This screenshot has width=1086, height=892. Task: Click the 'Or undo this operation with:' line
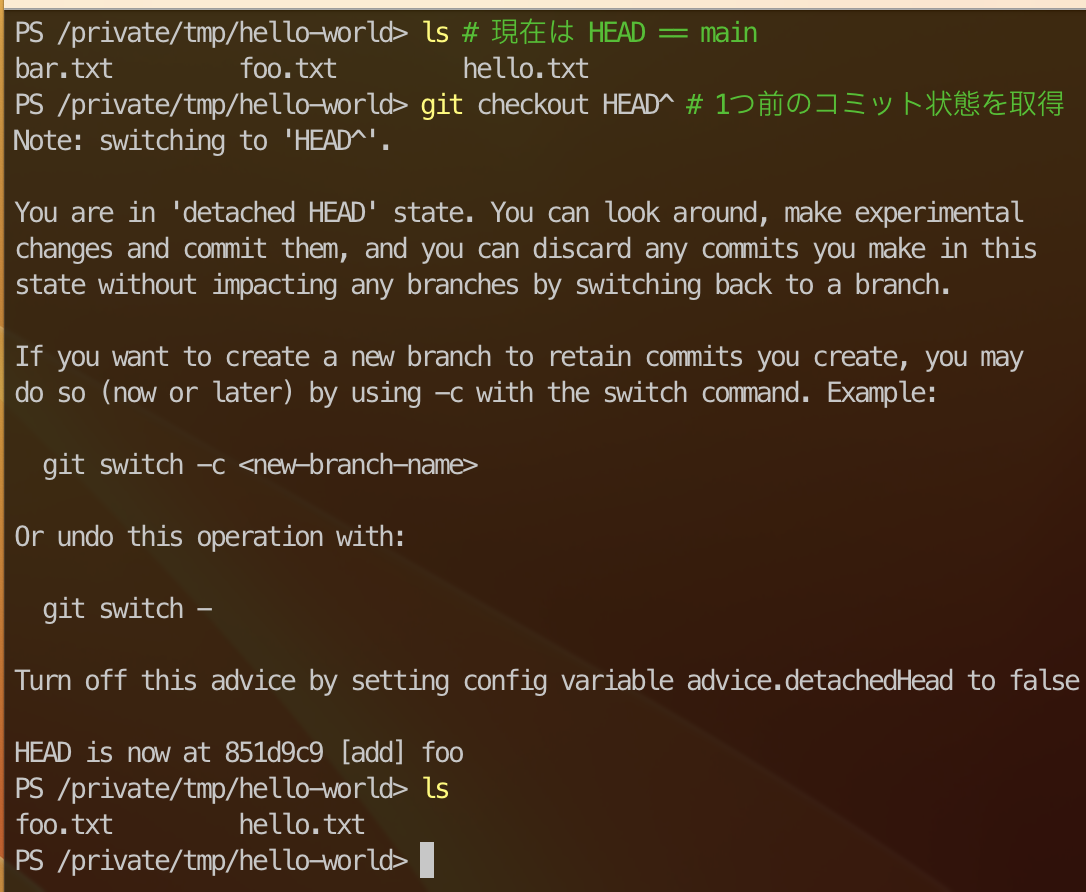pos(210,537)
